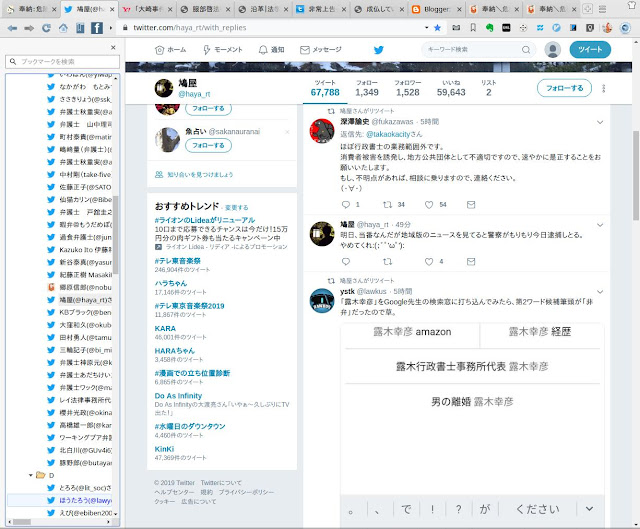Like the haya_rt tweet with 4 likes
Screen dimensions: 640x529
[429, 262]
